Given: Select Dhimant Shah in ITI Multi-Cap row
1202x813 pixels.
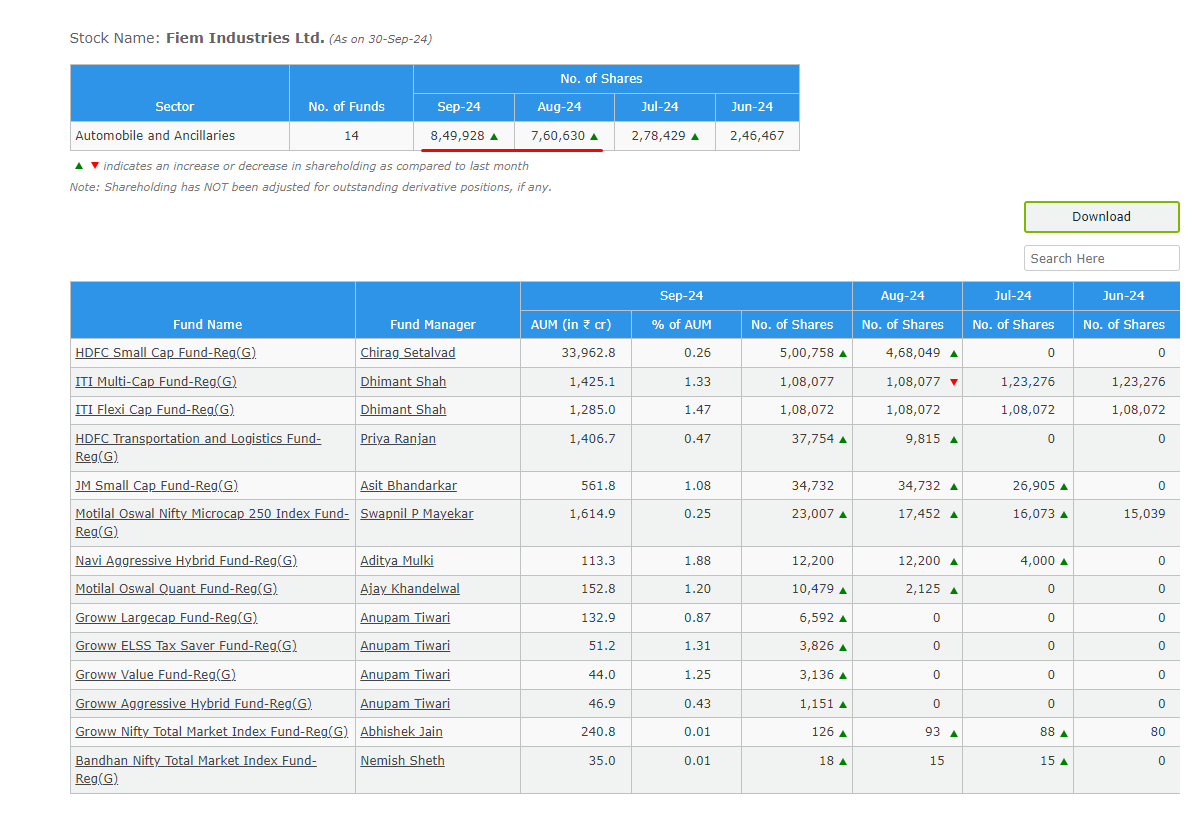Looking at the screenshot, I should tap(403, 382).
